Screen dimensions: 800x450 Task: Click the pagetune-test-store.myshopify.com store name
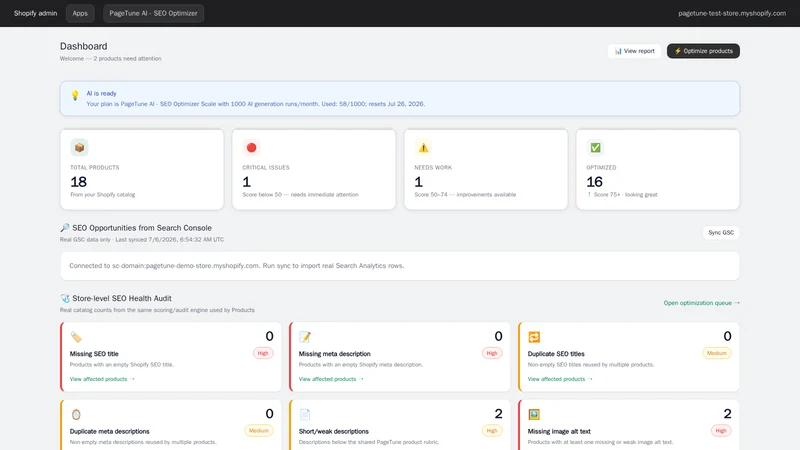pos(732,13)
